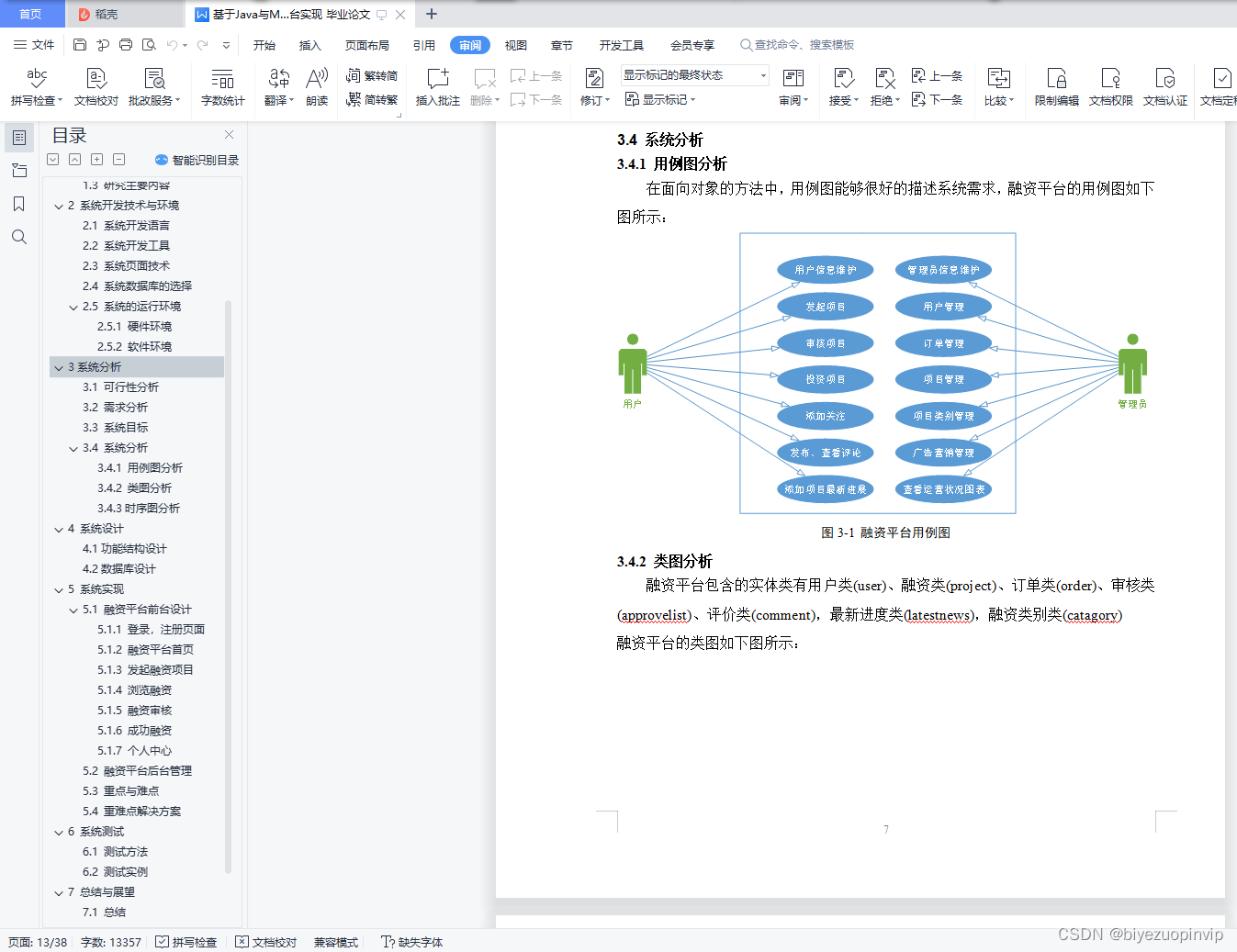Convert simplified to traditional (简转繁)
Viewport: 1237px width, 952px height.
(x=372, y=99)
